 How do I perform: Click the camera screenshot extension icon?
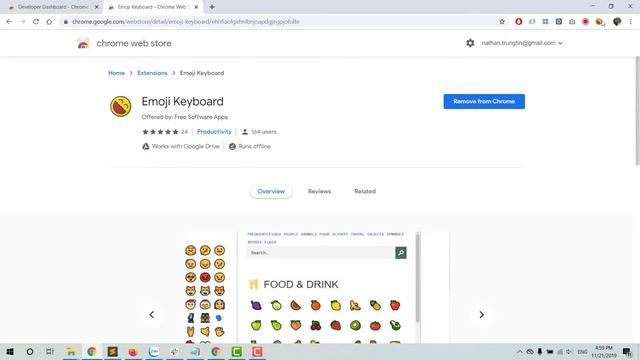click(x=572, y=22)
